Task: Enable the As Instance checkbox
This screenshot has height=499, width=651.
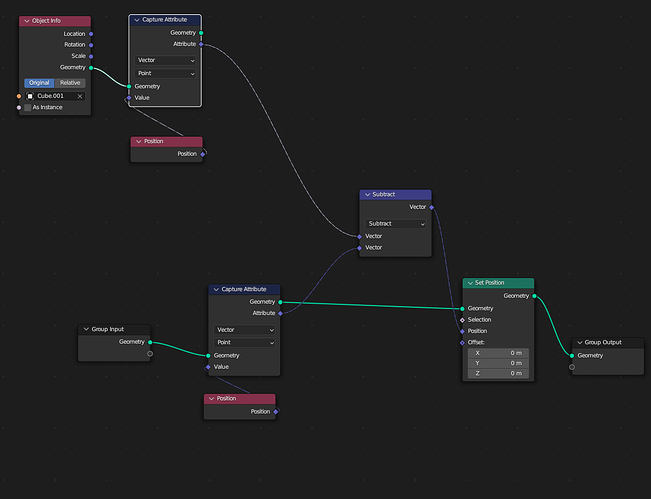Action: pyautogui.click(x=28, y=108)
